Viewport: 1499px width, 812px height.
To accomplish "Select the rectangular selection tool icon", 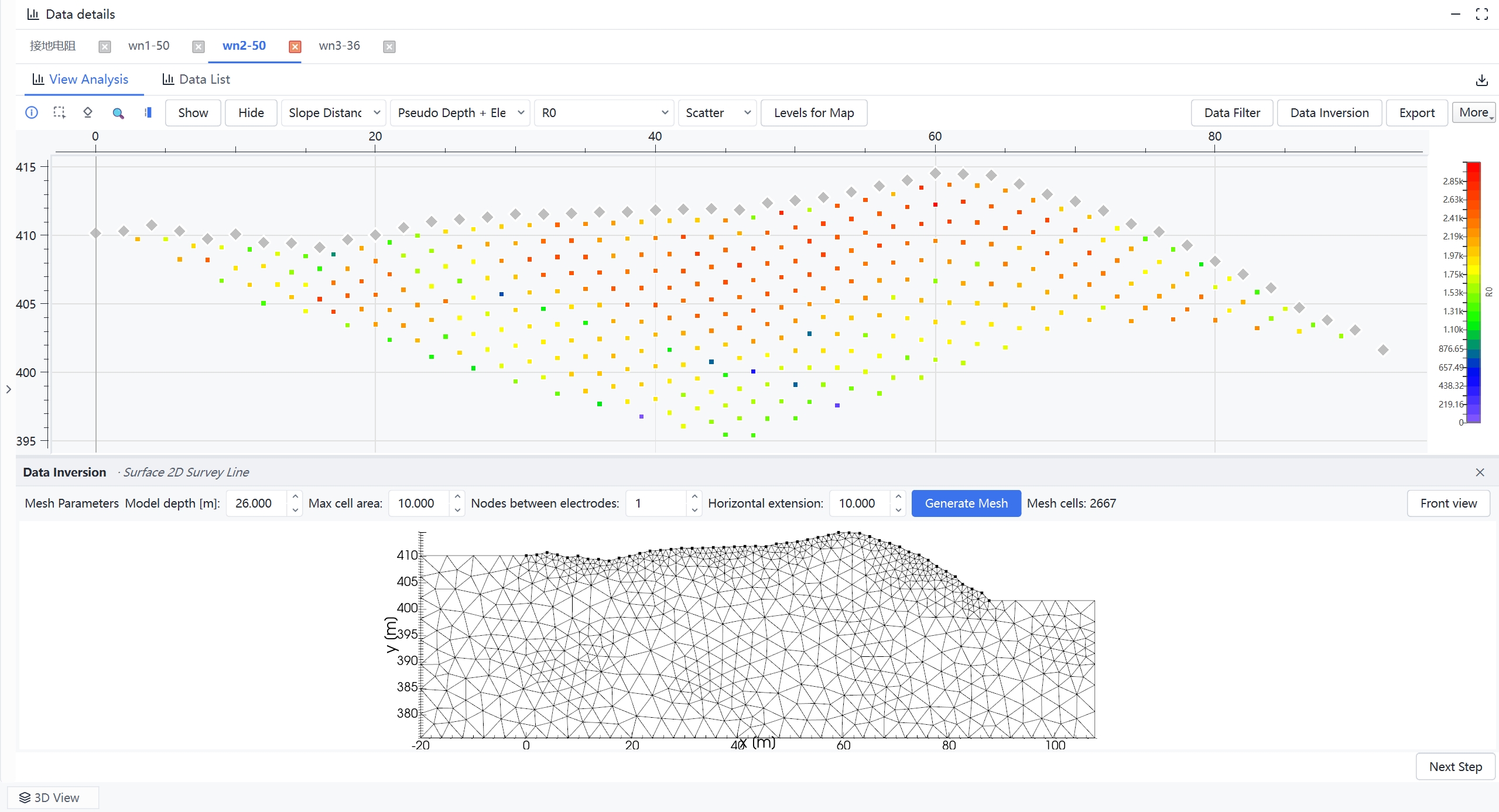I will coord(59,112).
